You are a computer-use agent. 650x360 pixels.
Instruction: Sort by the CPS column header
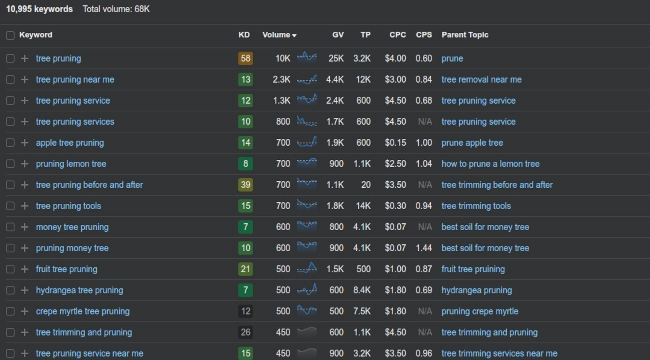pyautogui.click(x=424, y=35)
